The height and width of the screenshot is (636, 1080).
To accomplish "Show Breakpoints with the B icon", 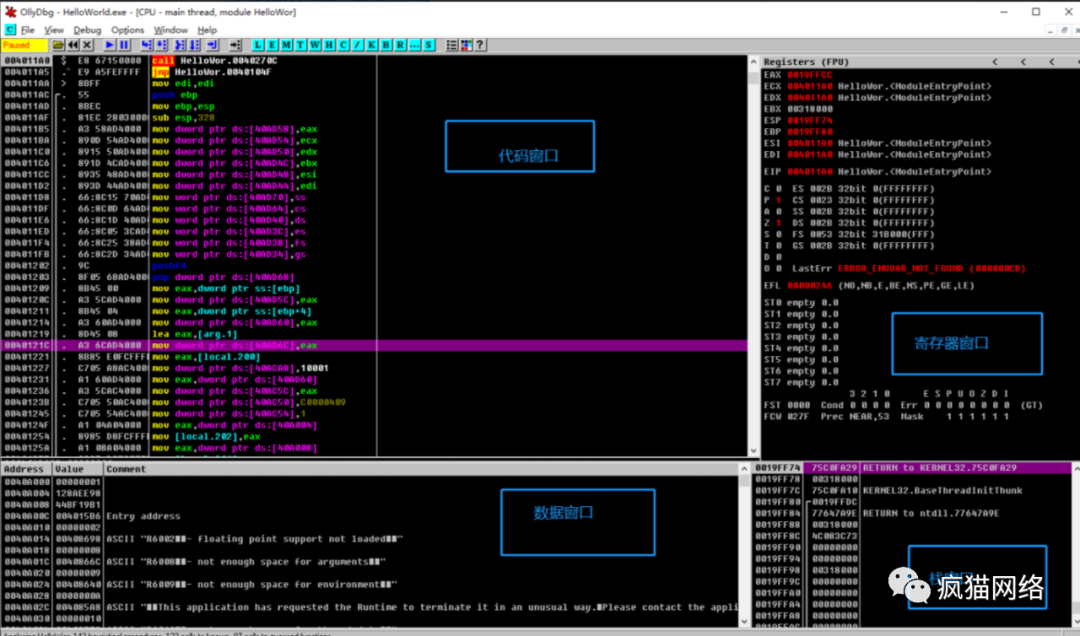I will [386, 45].
